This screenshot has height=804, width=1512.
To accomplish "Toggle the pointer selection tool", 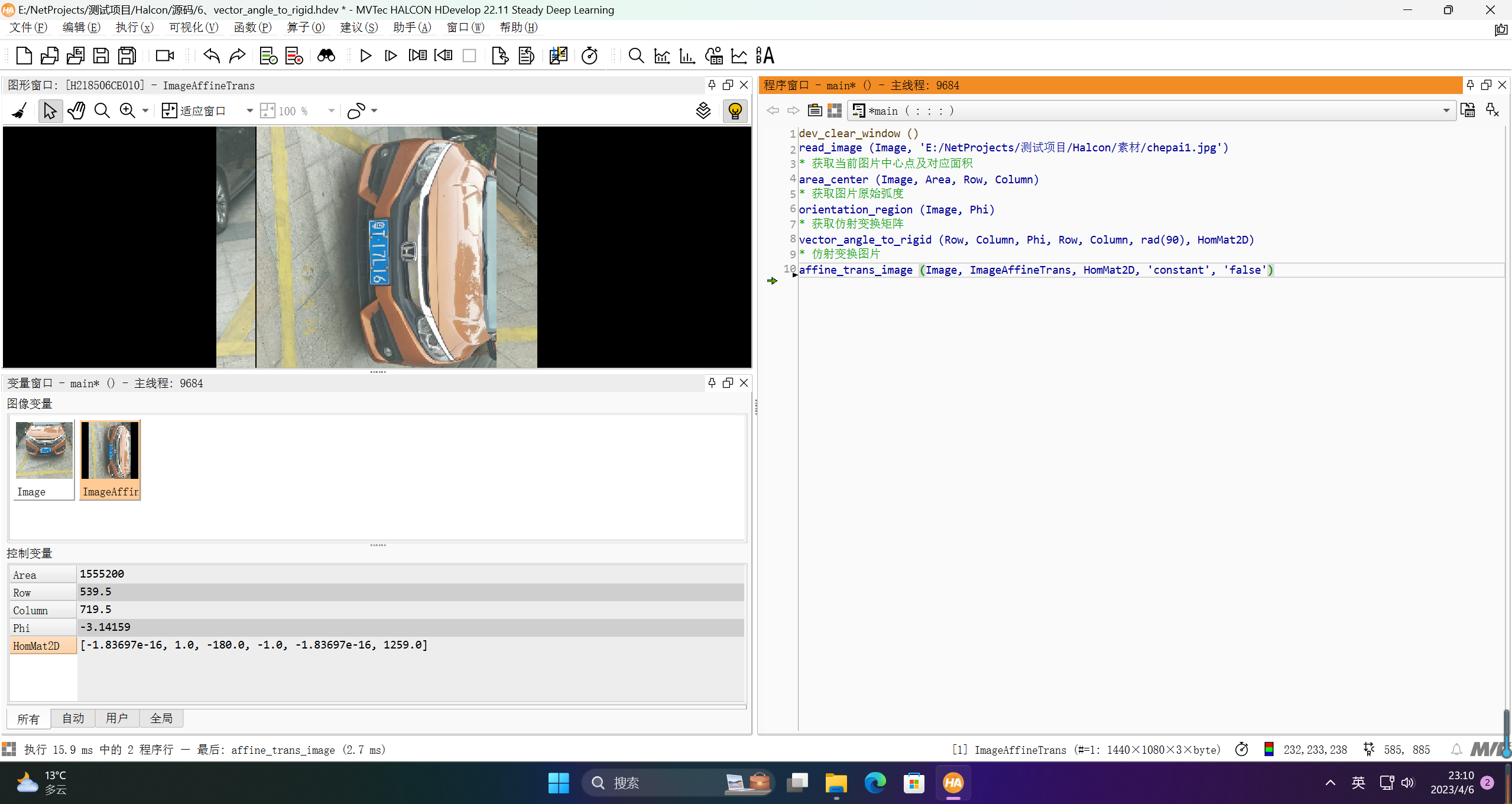I will click(50, 111).
